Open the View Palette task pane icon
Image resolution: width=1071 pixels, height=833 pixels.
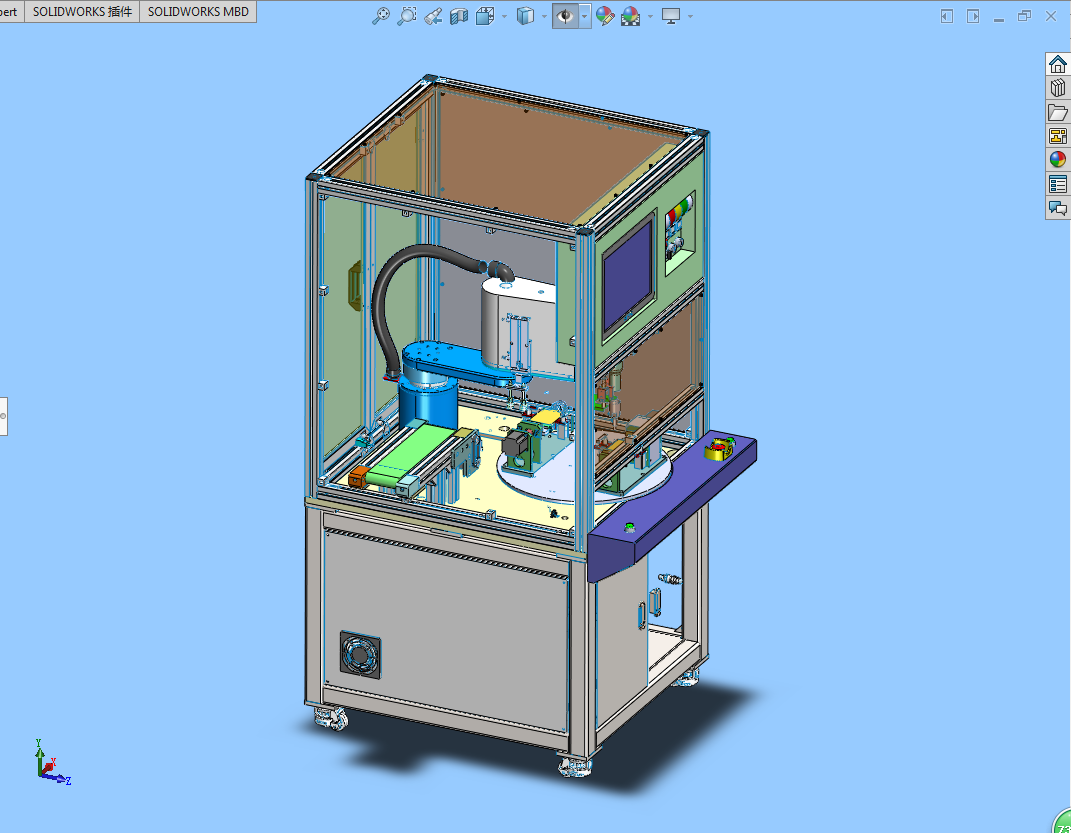[1057, 136]
